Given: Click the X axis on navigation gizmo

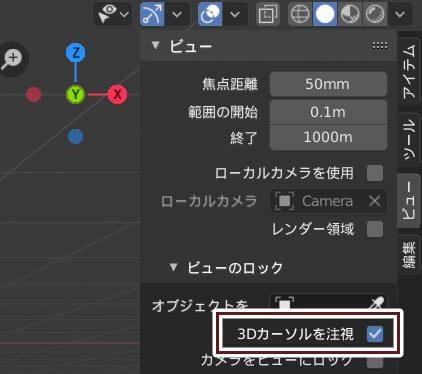Looking at the screenshot, I should click(117, 94).
